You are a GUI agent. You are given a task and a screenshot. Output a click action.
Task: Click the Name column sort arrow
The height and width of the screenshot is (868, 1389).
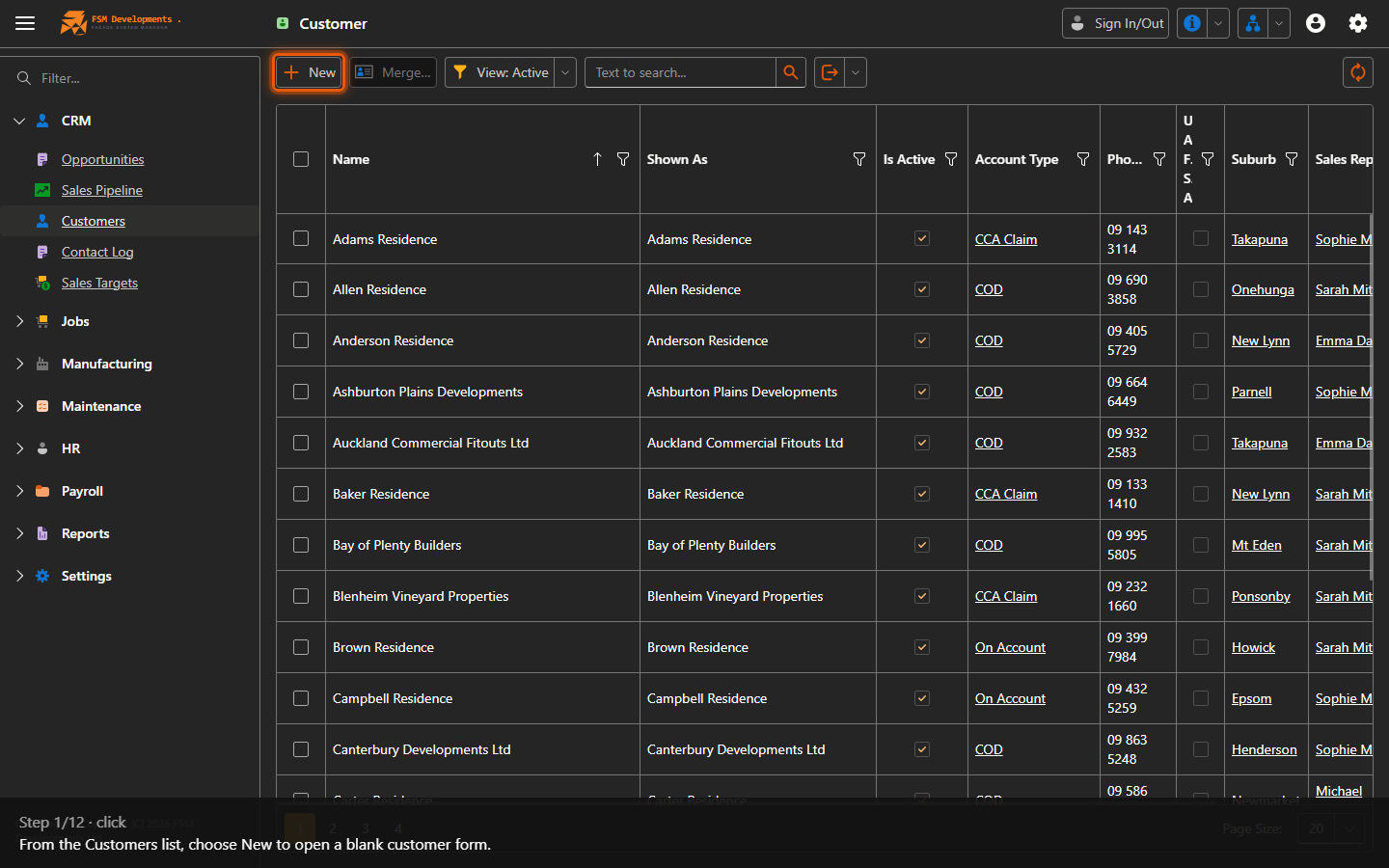point(597,159)
